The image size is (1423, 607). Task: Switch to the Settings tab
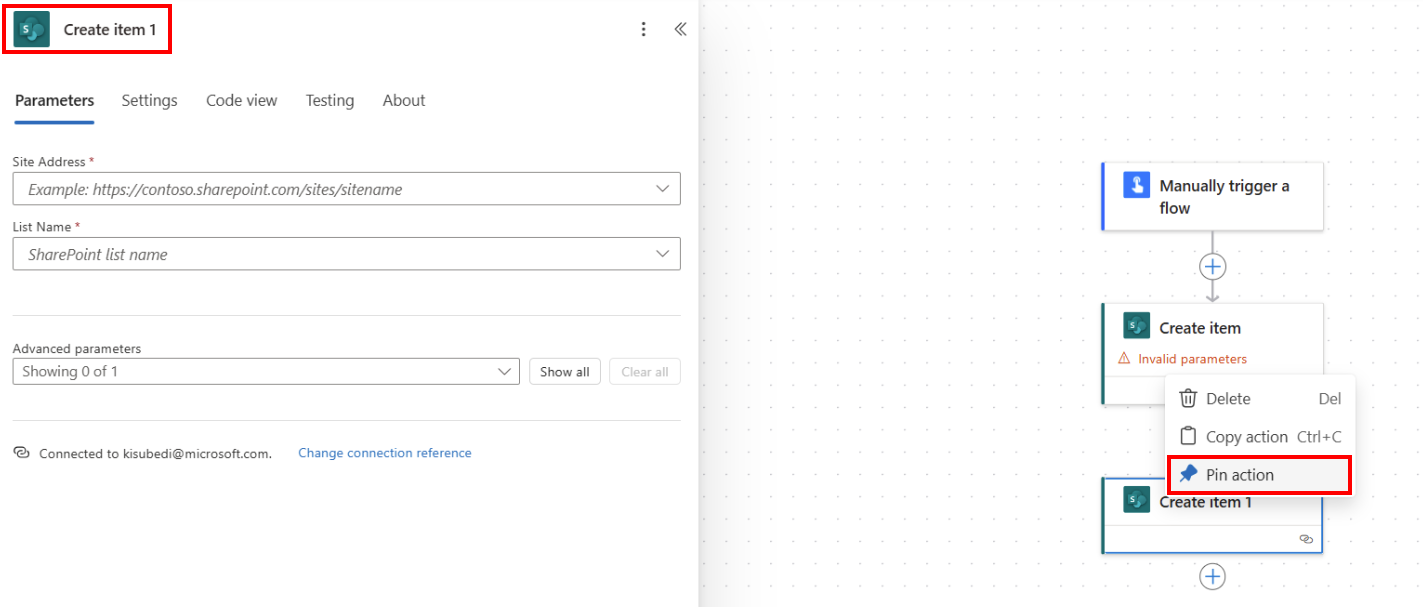(x=149, y=100)
